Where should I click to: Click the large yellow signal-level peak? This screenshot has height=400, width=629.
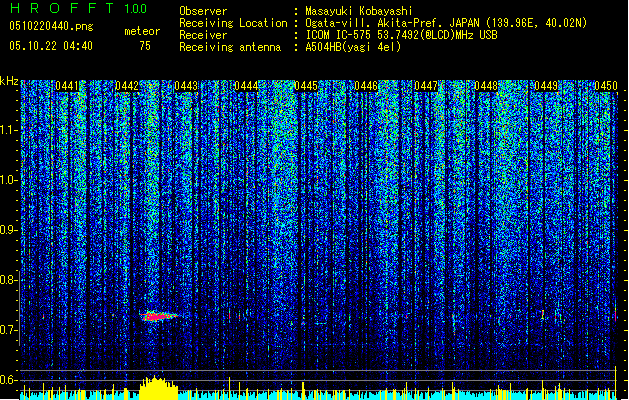(158, 388)
